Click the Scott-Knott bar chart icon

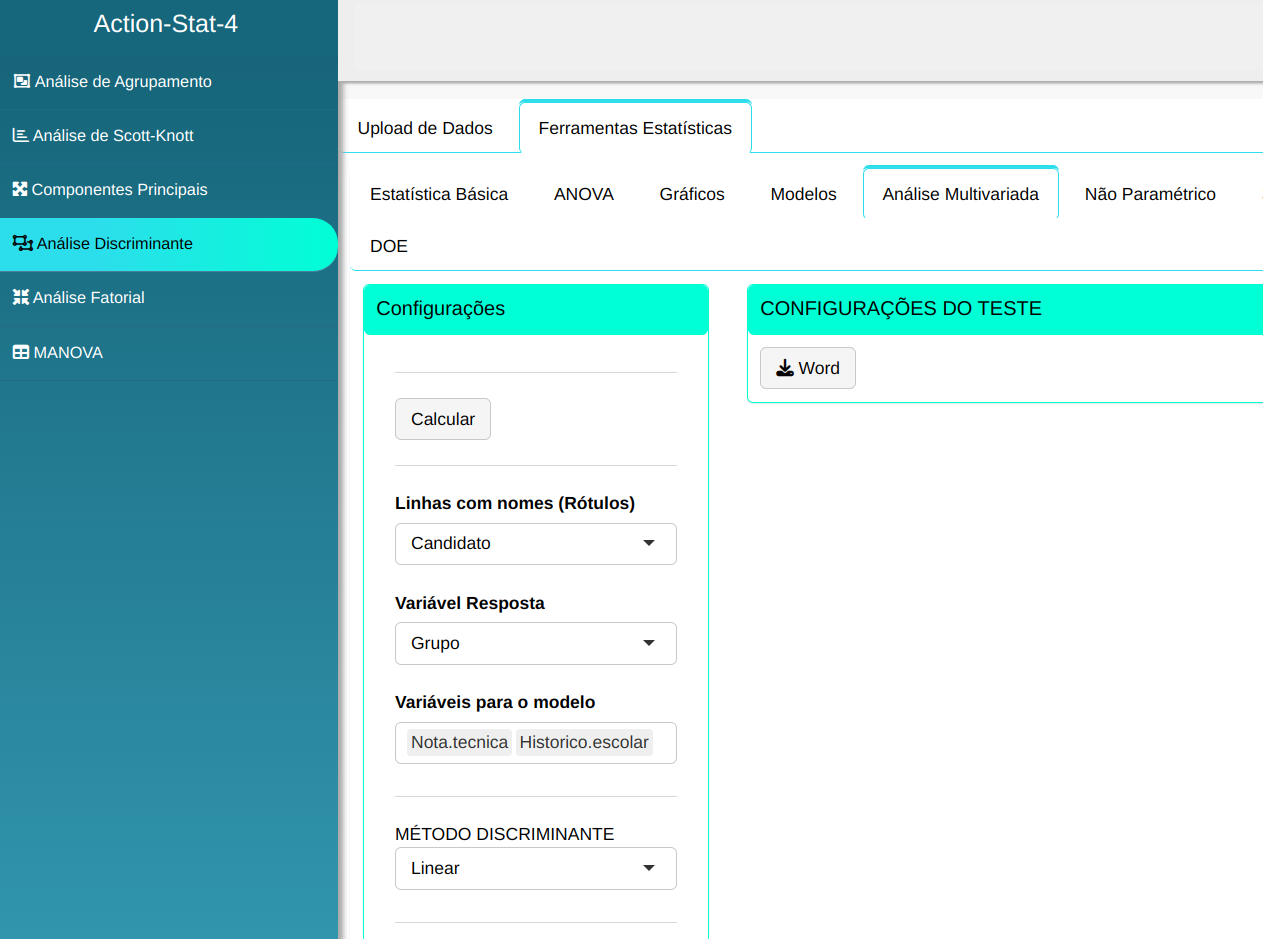click(x=20, y=135)
